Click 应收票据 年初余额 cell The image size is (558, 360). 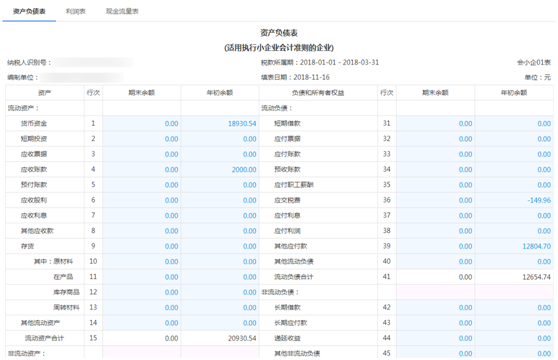[x=220, y=154]
